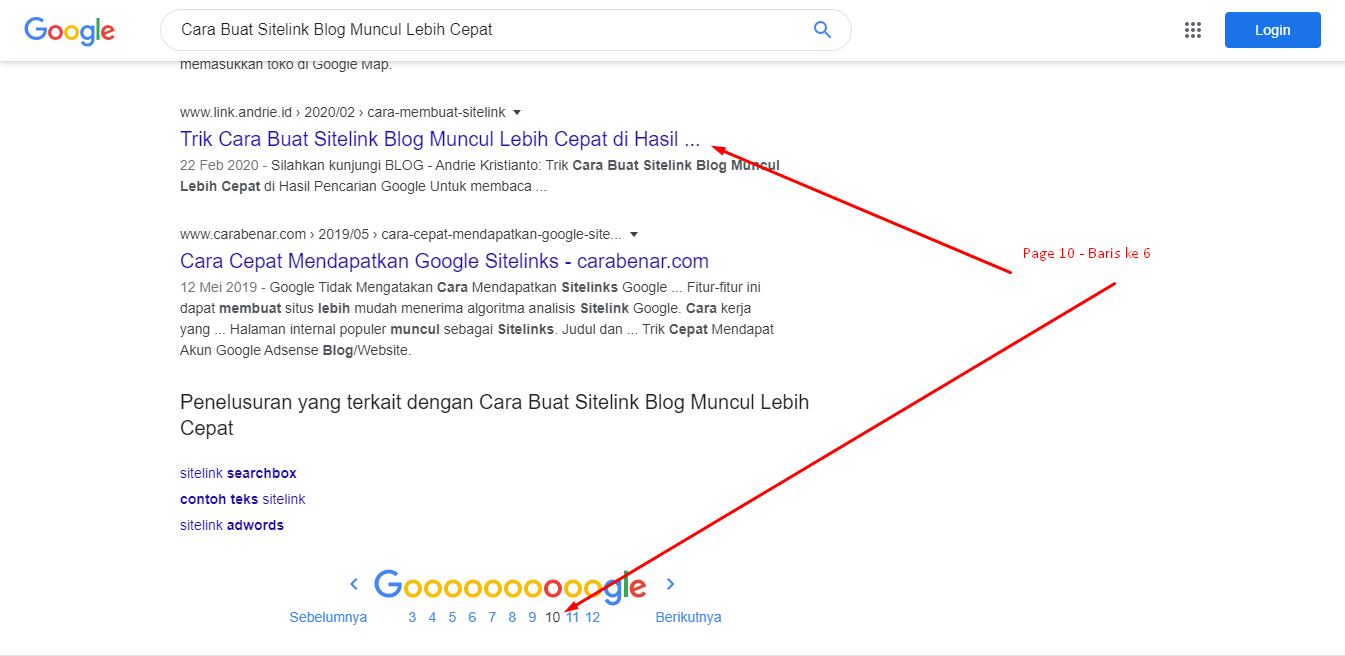This screenshot has width=1345, height=656.
Task: Open 'Trik Cara Buat Sitelink Blog' result
Action: pyautogui.click(x=440, y=139)
